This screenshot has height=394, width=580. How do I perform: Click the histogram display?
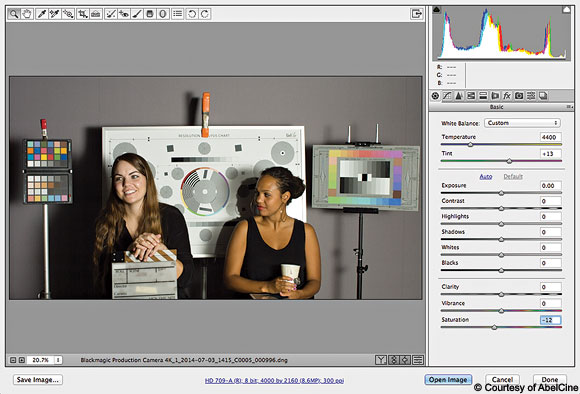(502, 33)
